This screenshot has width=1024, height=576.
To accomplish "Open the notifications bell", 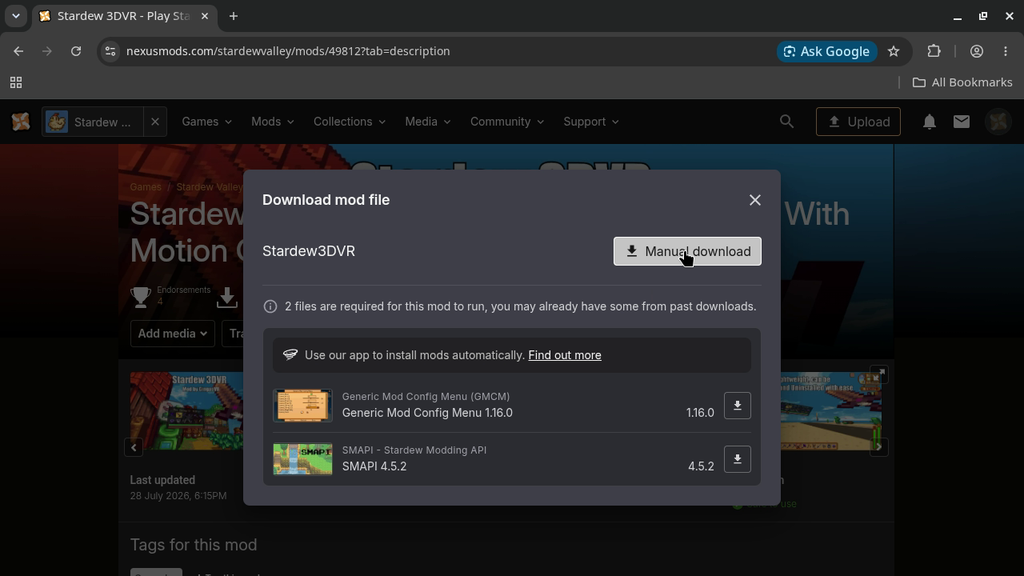I will (929, 121).
